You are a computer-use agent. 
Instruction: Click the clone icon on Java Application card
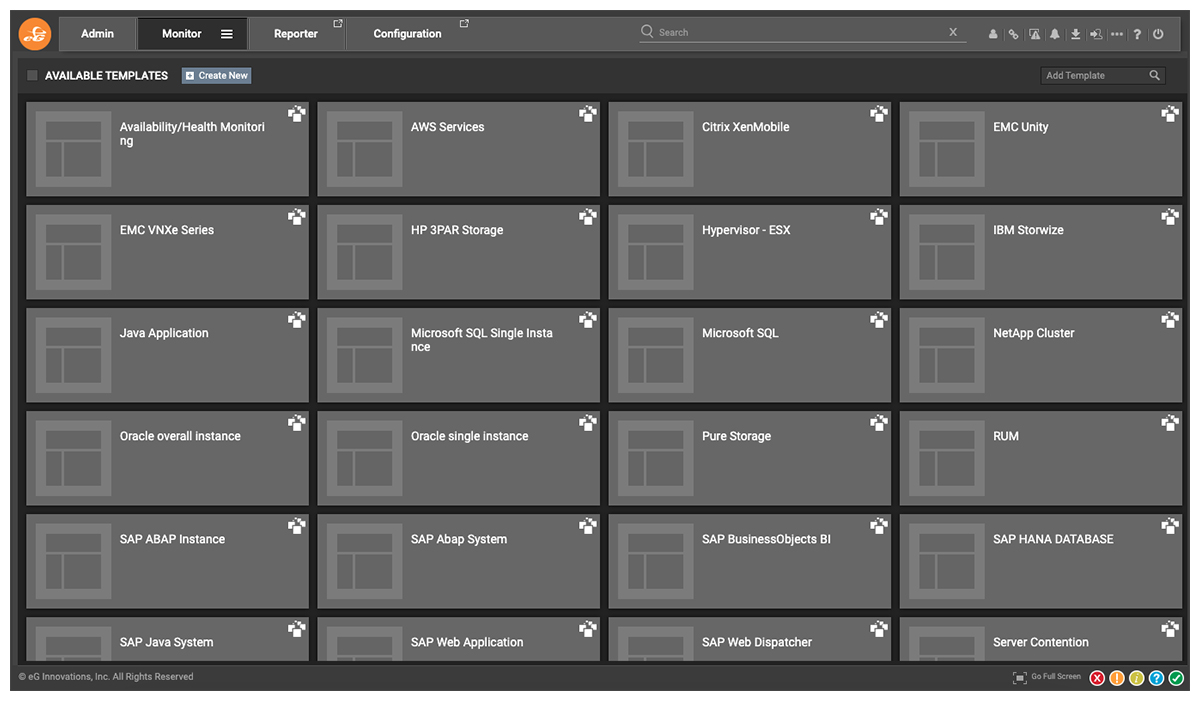(x=297, y=320)
